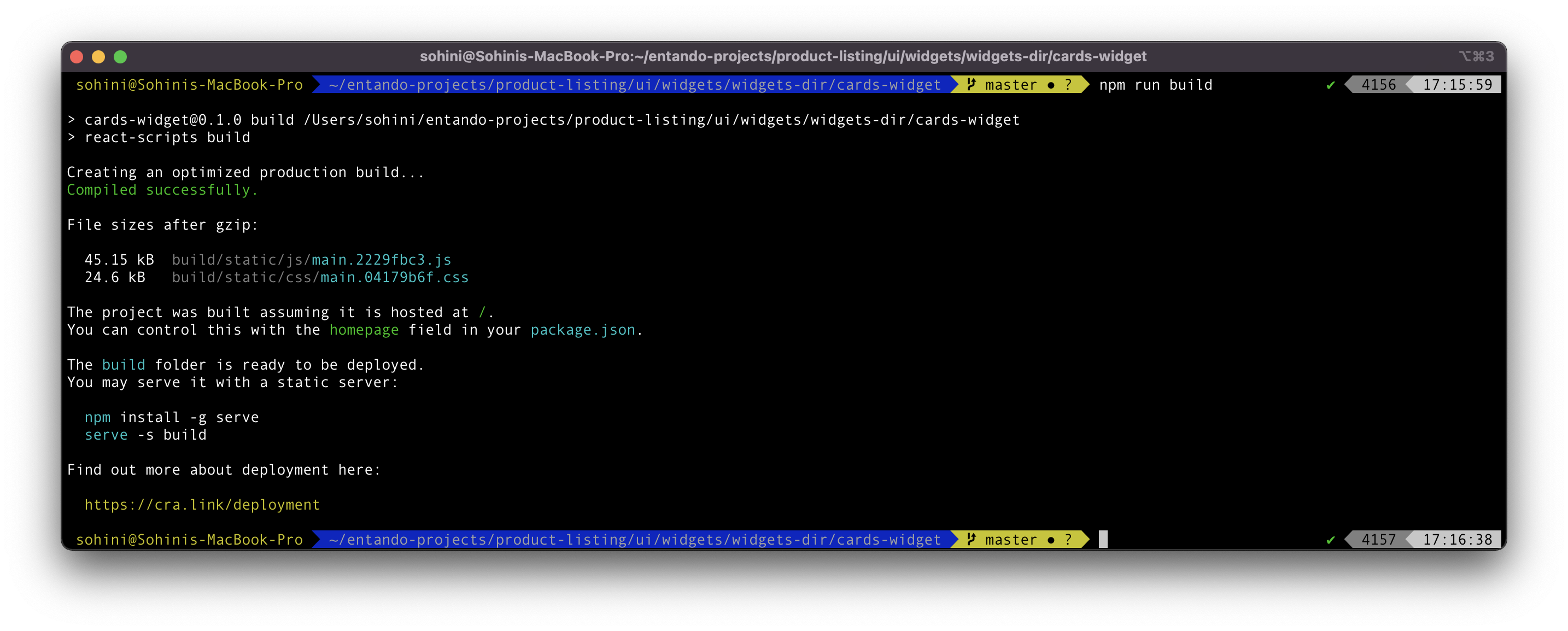This screenshot has width=1568, height=631.
Task: Click 'File sizes after gzip:' line
Action: (162, 225)
